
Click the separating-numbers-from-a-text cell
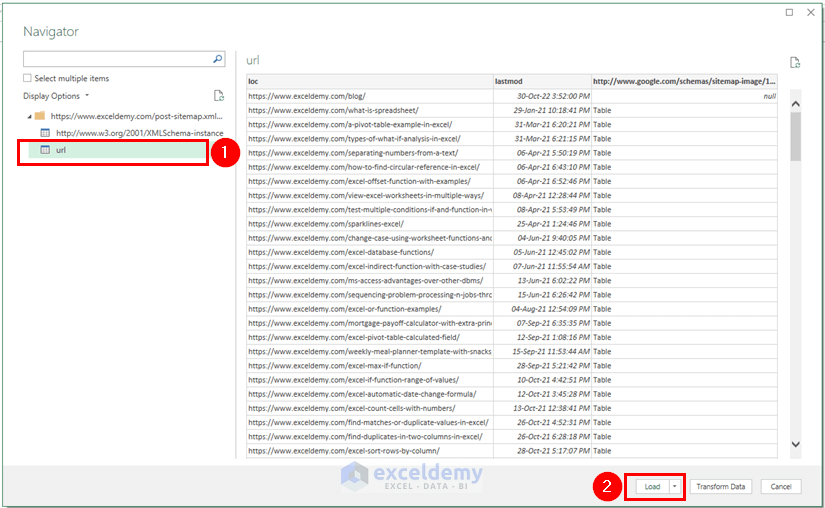[369, 153]
